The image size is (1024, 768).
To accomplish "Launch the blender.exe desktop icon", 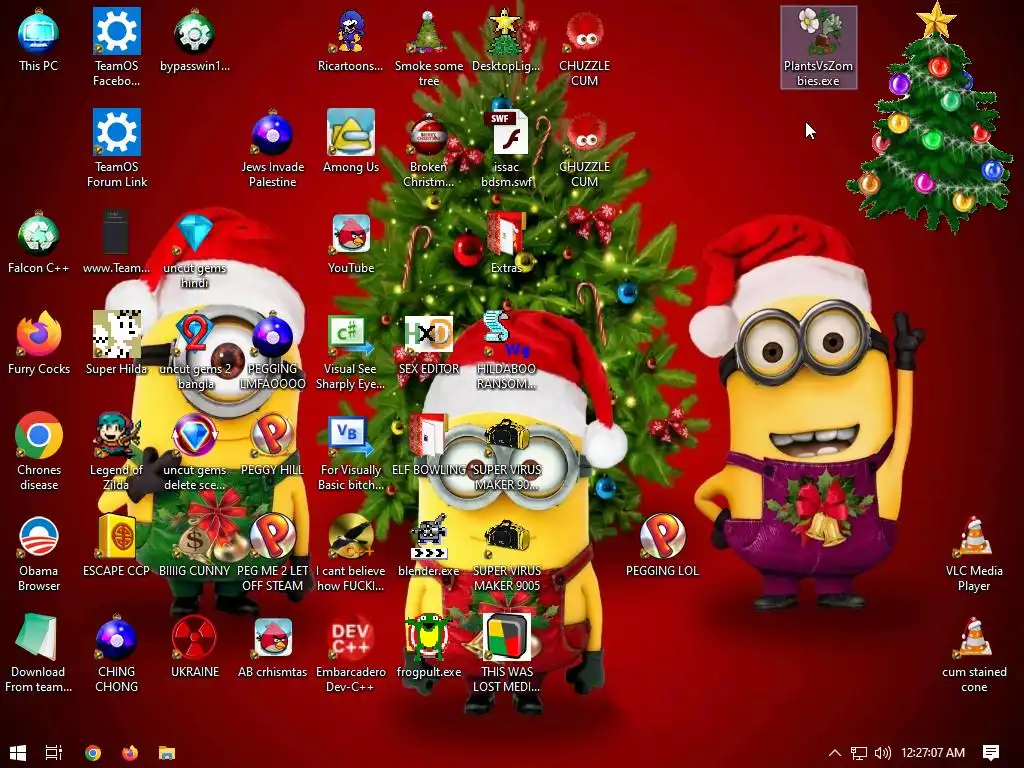I will coord(428,547).
